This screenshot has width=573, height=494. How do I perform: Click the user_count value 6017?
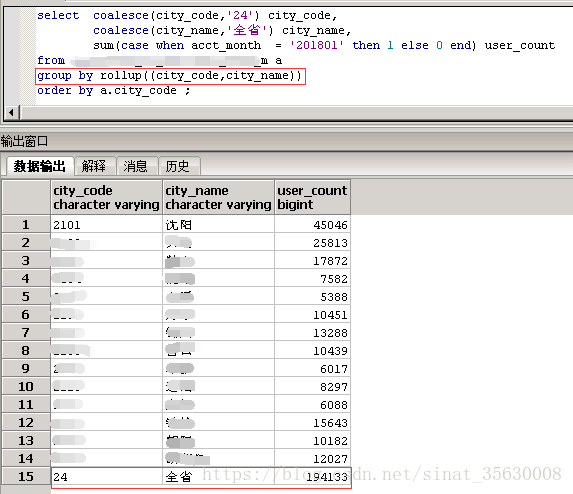click(312, 368)
